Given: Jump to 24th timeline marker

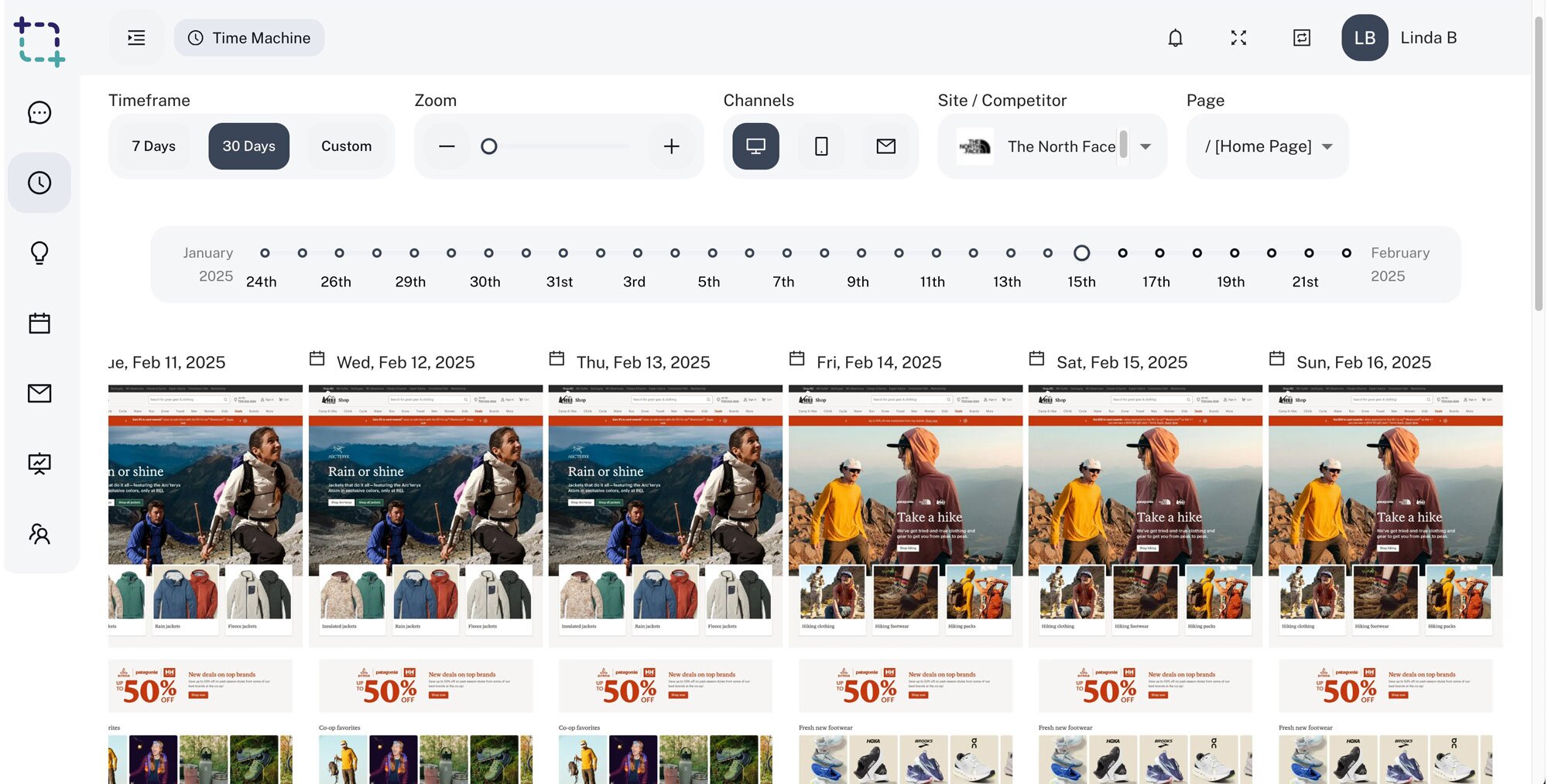Looking at the screenshot, I should pos(265,253).
